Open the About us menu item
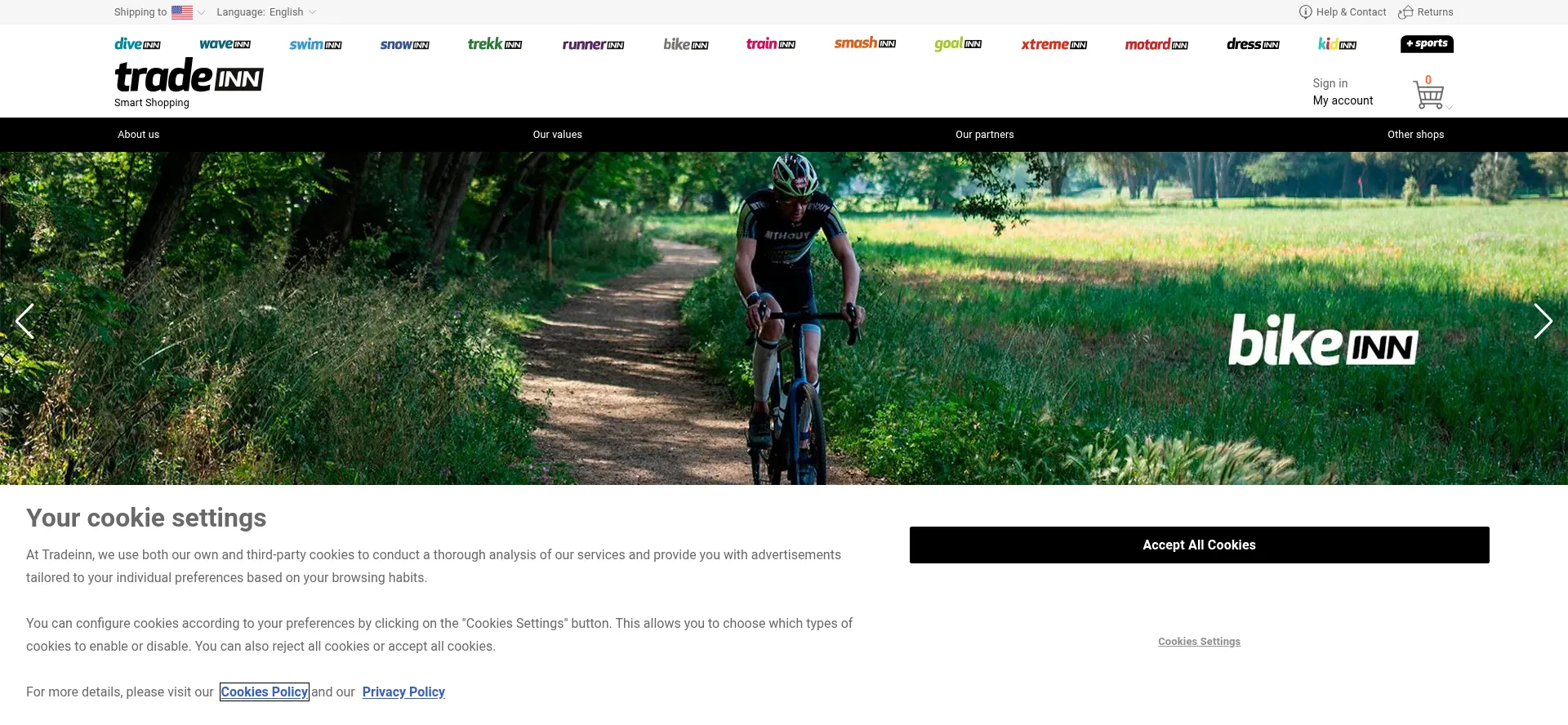This screenshot has width=1568, height=725. click(139, 135)
